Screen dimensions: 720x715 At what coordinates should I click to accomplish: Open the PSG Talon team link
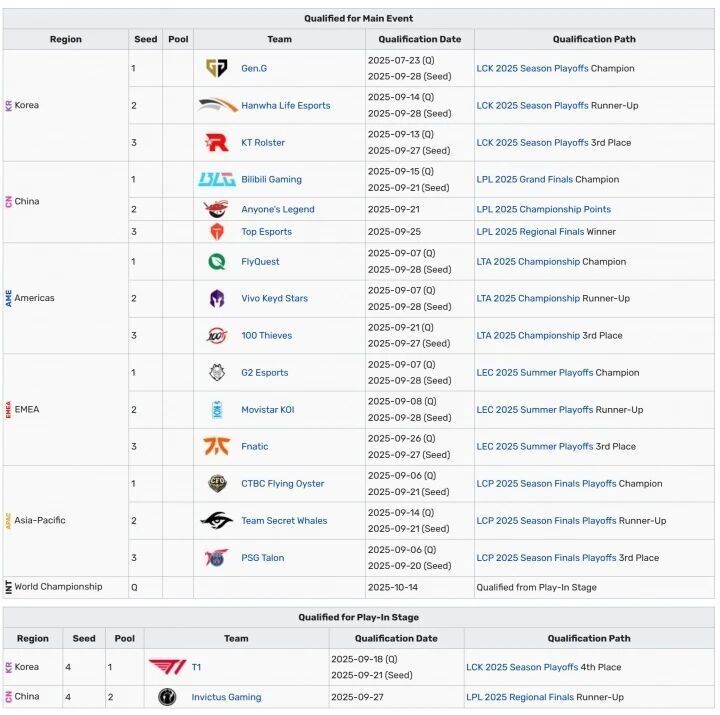click(262, 558)
